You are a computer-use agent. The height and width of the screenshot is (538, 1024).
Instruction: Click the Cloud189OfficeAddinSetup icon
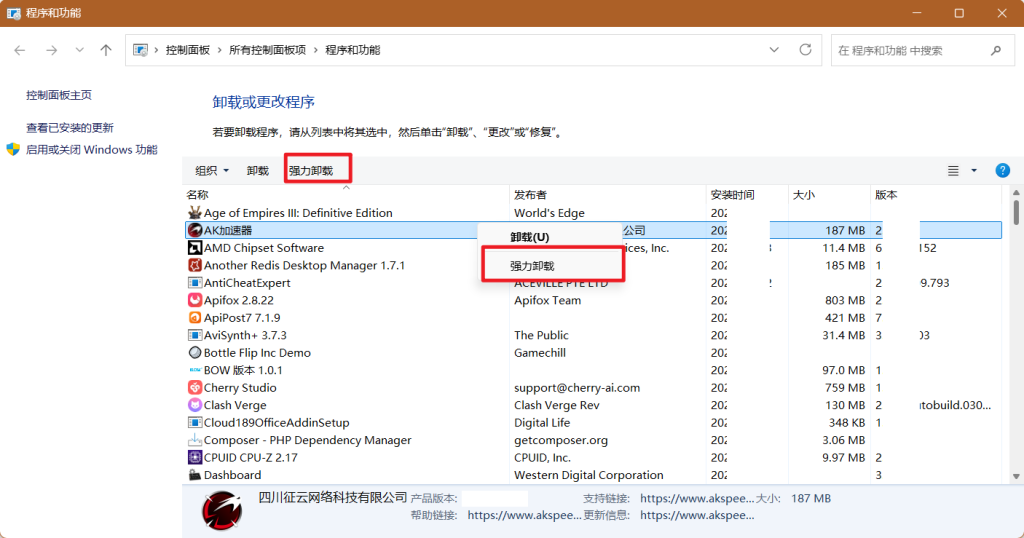(x=195, y=422)
